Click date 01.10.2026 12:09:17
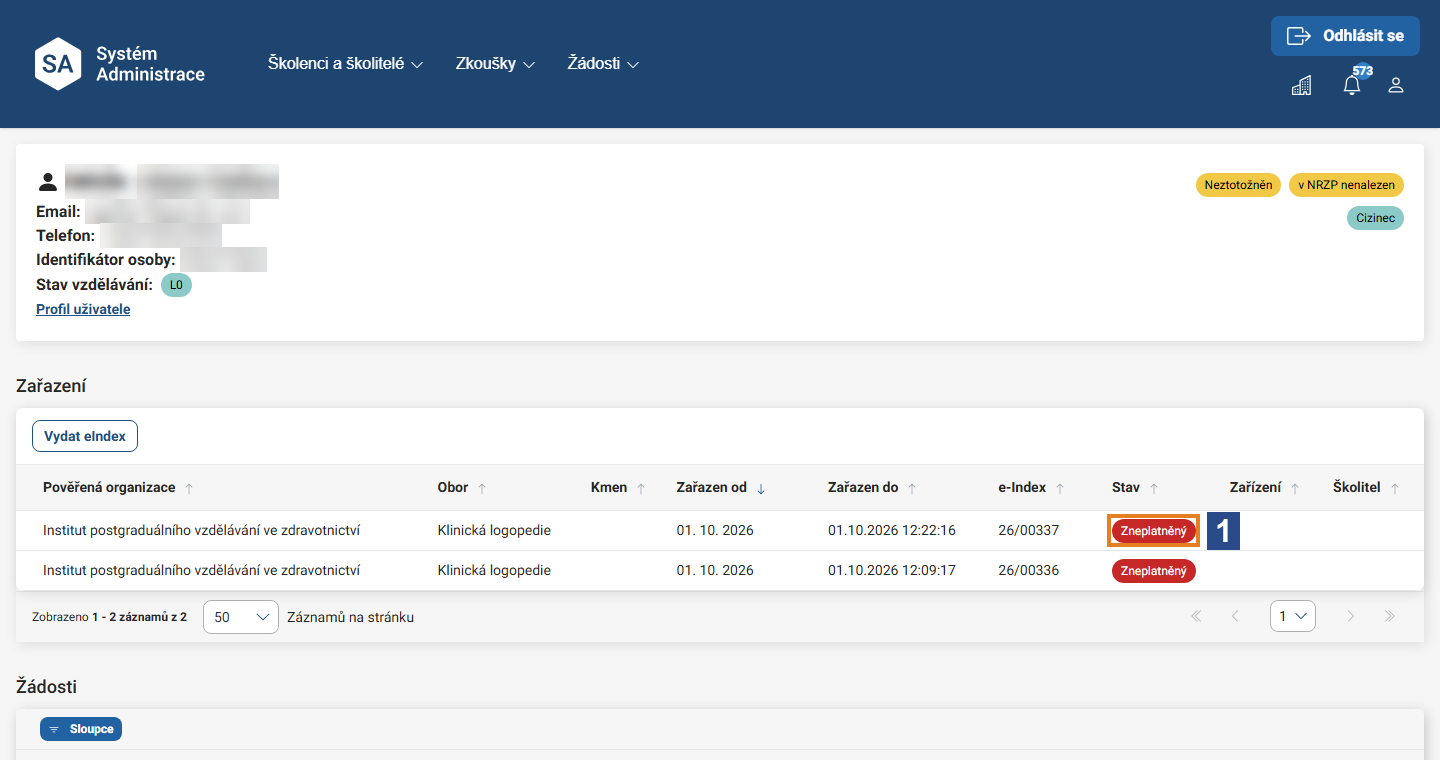This screenshot has height=760, width=1440. click(x=892, y=570)
